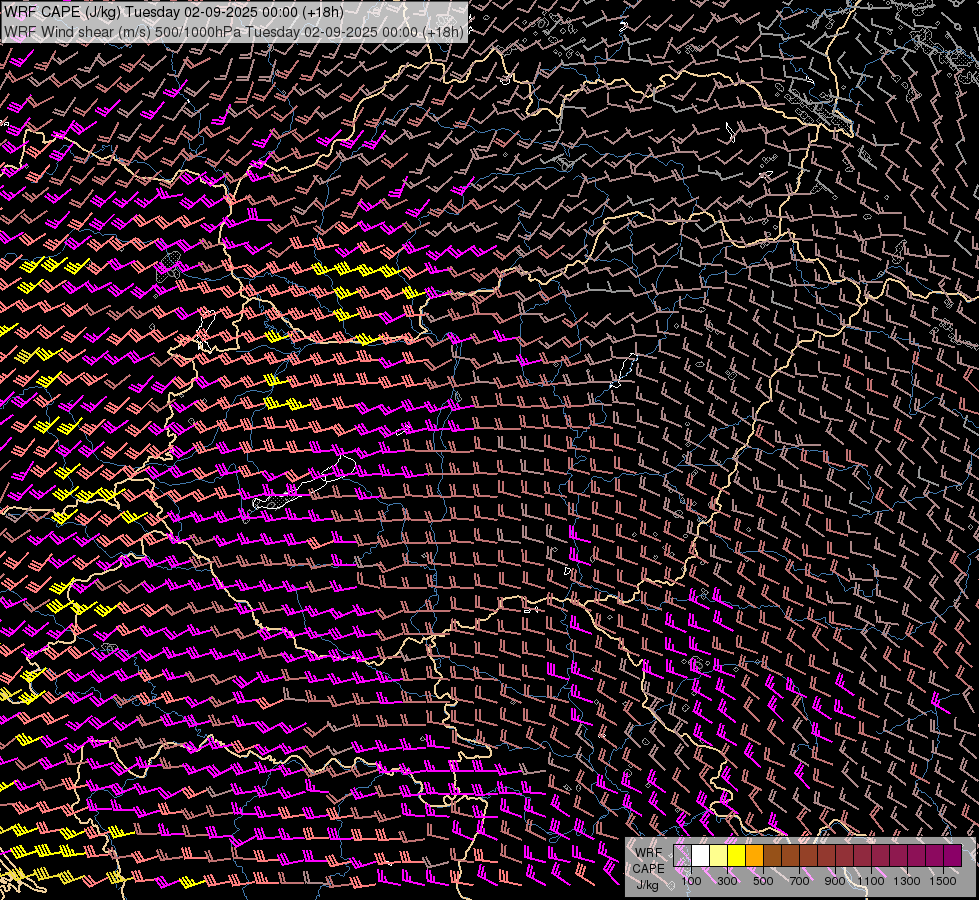Pick the bright yellow CAPE legend swatch
Viewport: 979px width, 900px height.
tap(737, 856)
